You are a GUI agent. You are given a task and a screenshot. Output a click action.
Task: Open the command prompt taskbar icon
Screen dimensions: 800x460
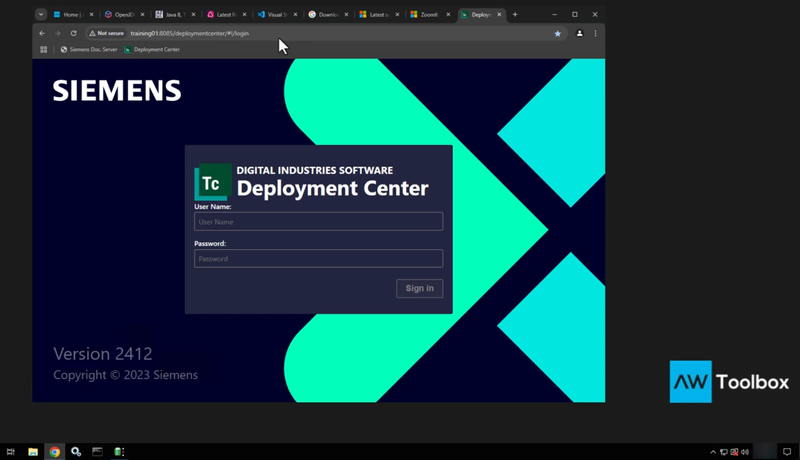coord(97,451)
